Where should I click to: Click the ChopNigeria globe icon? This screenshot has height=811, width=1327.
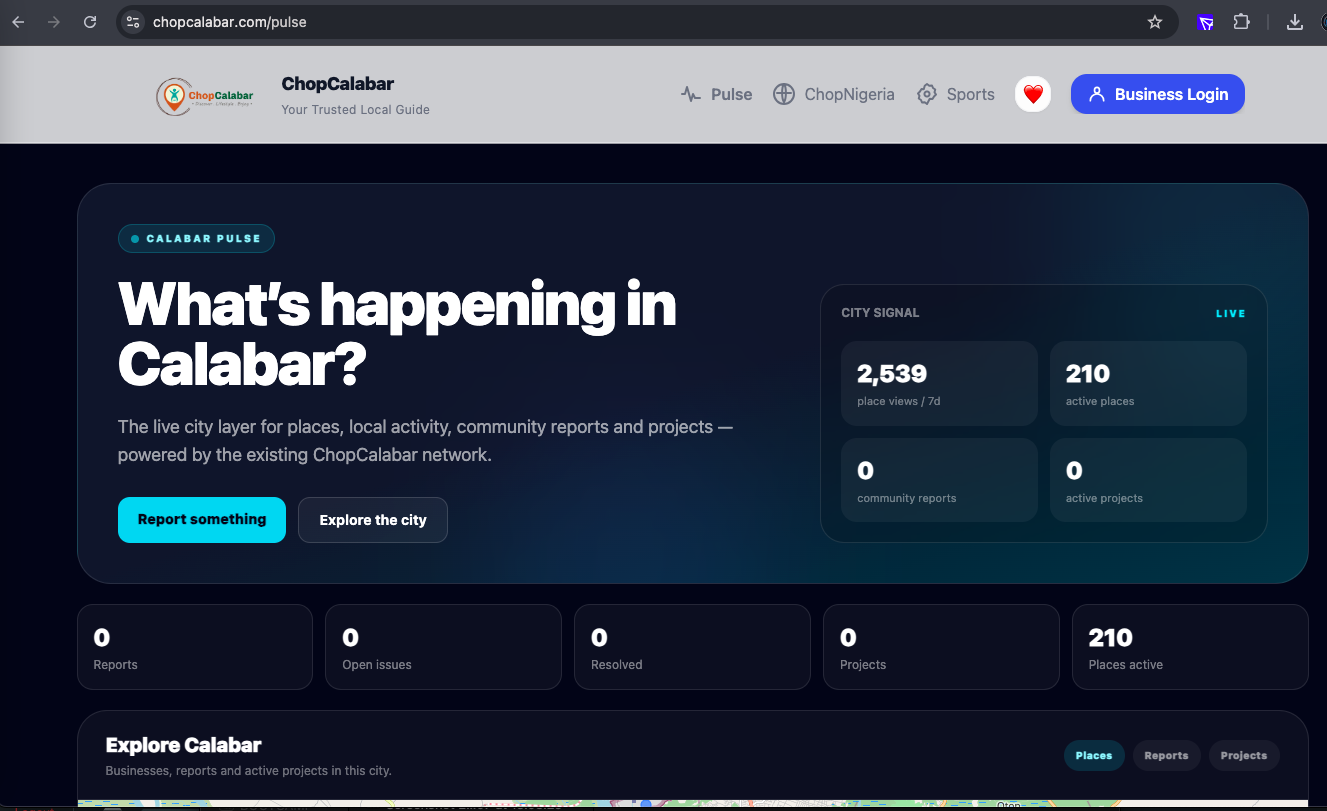(784, 95)
